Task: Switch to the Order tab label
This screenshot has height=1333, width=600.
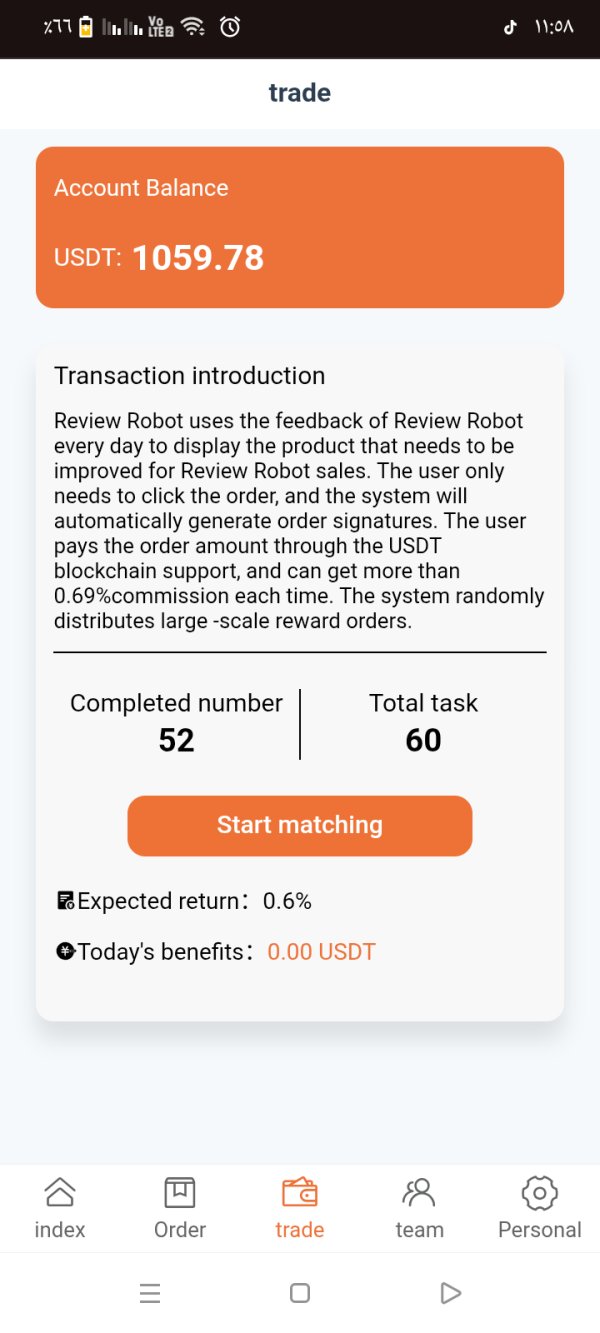Action: click(180, 1230)
